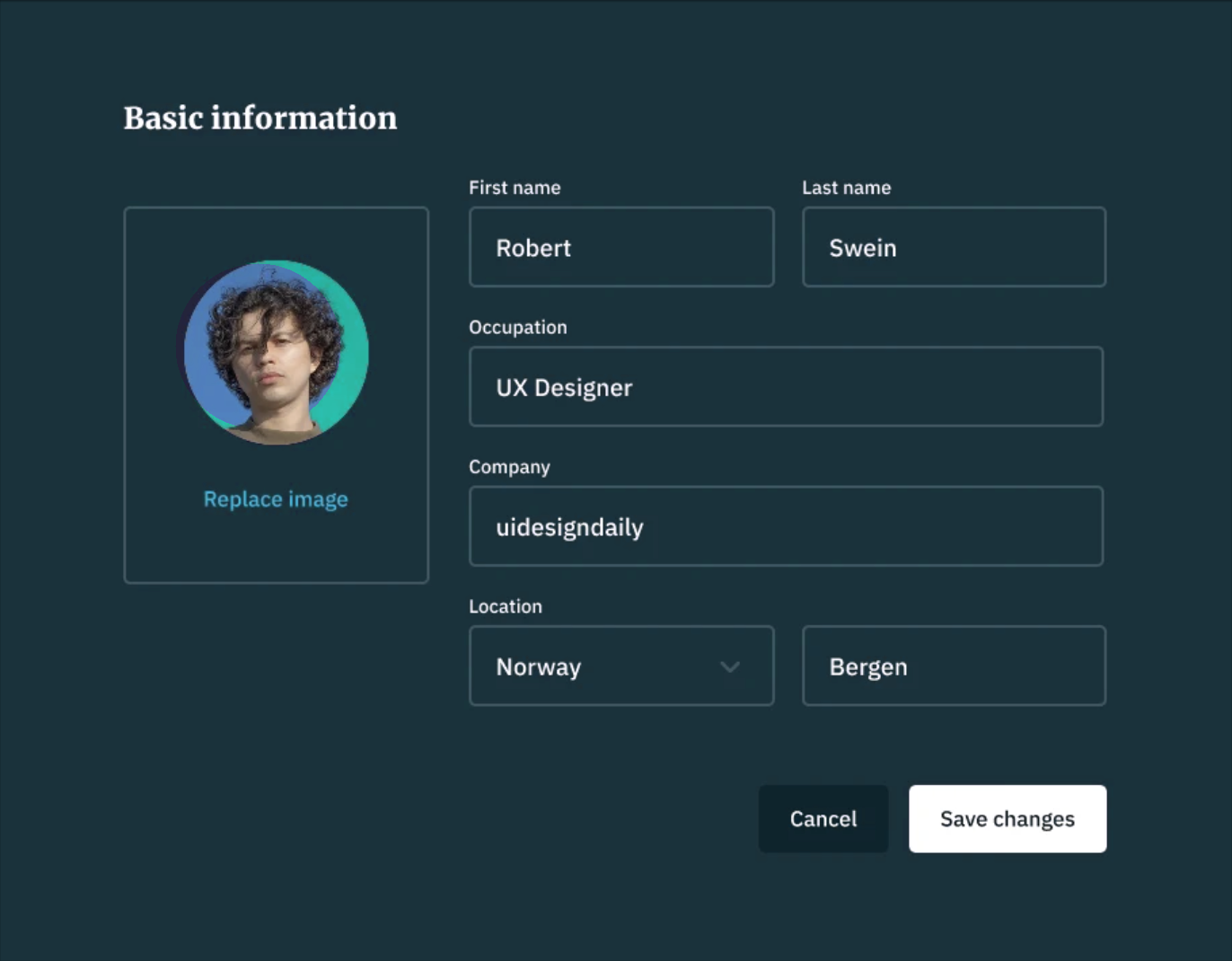The width and height of the screenshot is (1232, 961).
Task: Click the dropdown chevron beside Norway
Action: pyautogui.click(x=729, y=666)
